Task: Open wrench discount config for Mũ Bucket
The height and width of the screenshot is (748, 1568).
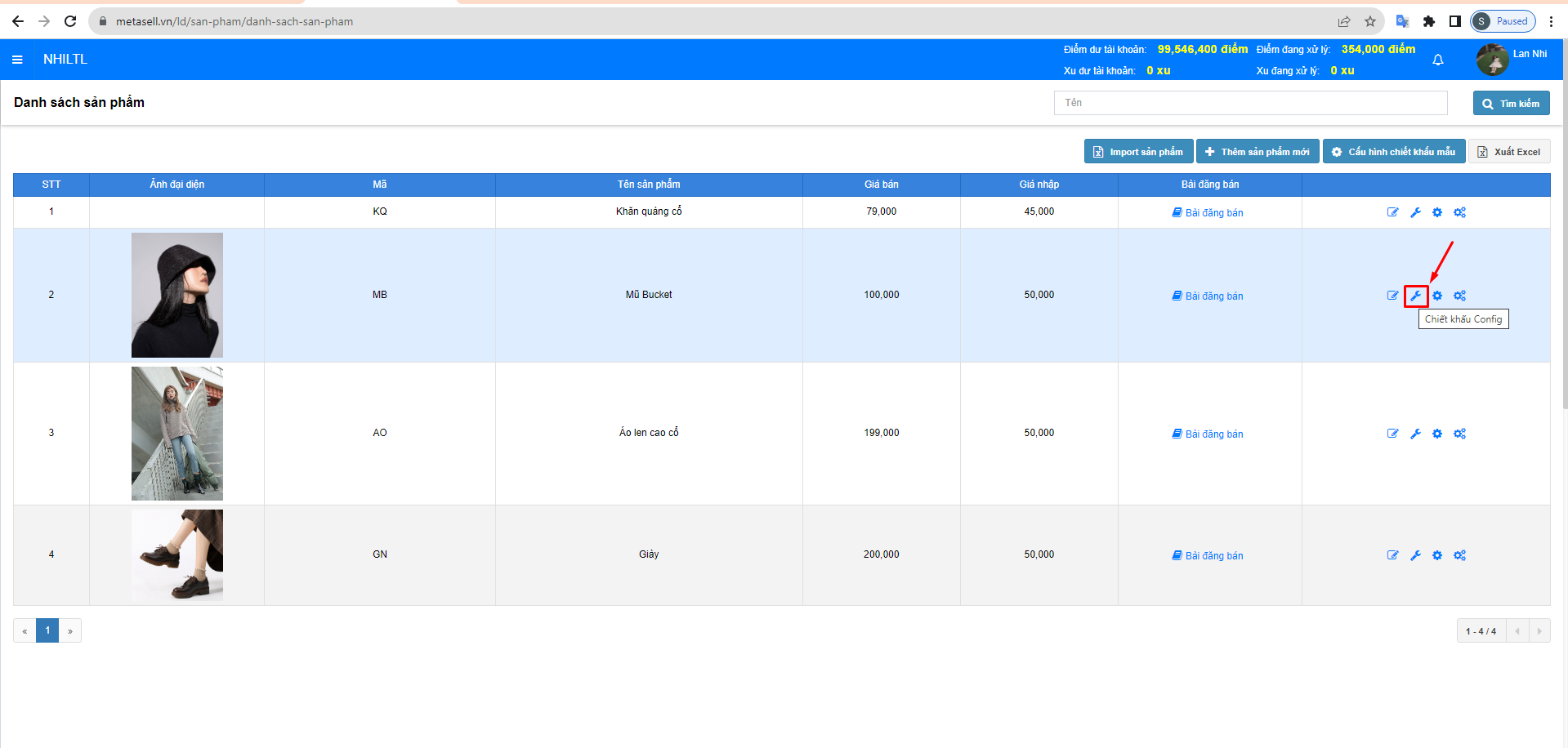Action: [1415, 296]
